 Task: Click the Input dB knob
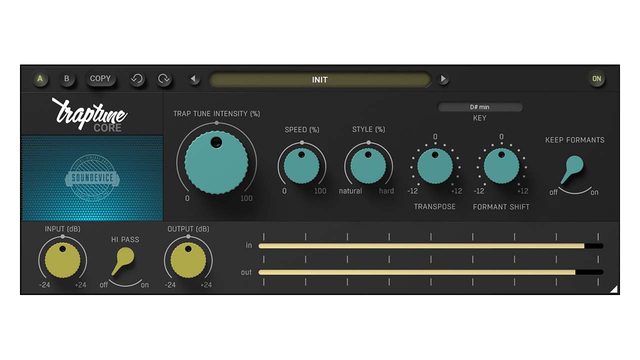click(x=62, y=260)
